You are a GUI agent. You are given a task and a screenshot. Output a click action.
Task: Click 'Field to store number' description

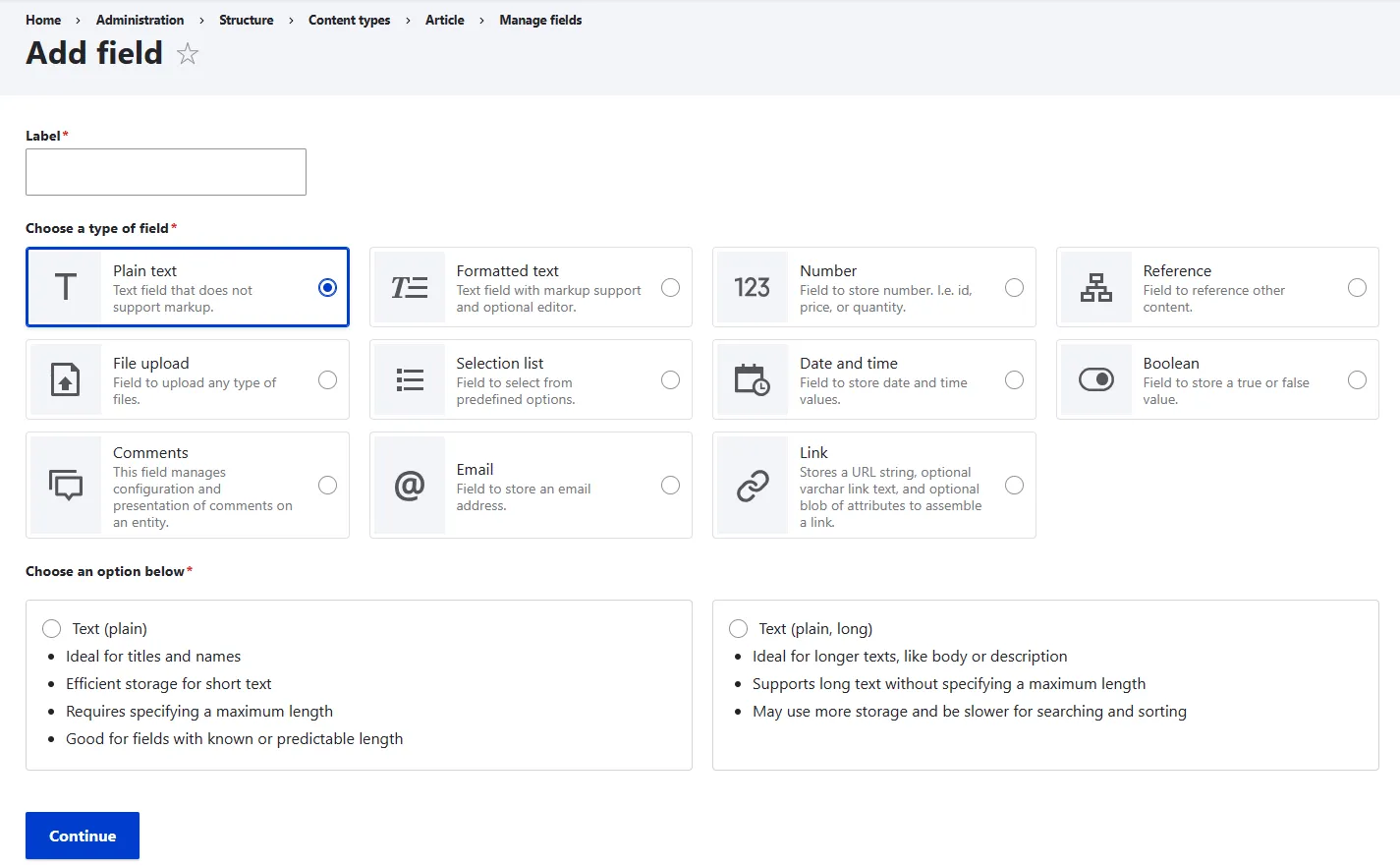[x=886, y=299]
